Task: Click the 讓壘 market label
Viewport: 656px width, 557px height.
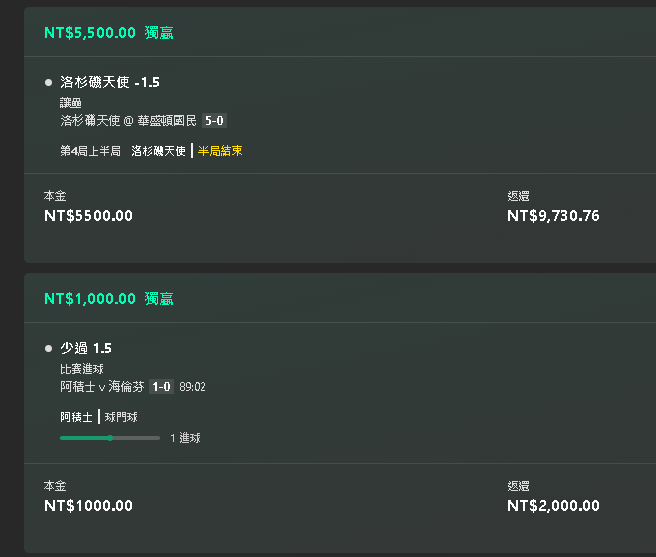Action: [71, 103]
